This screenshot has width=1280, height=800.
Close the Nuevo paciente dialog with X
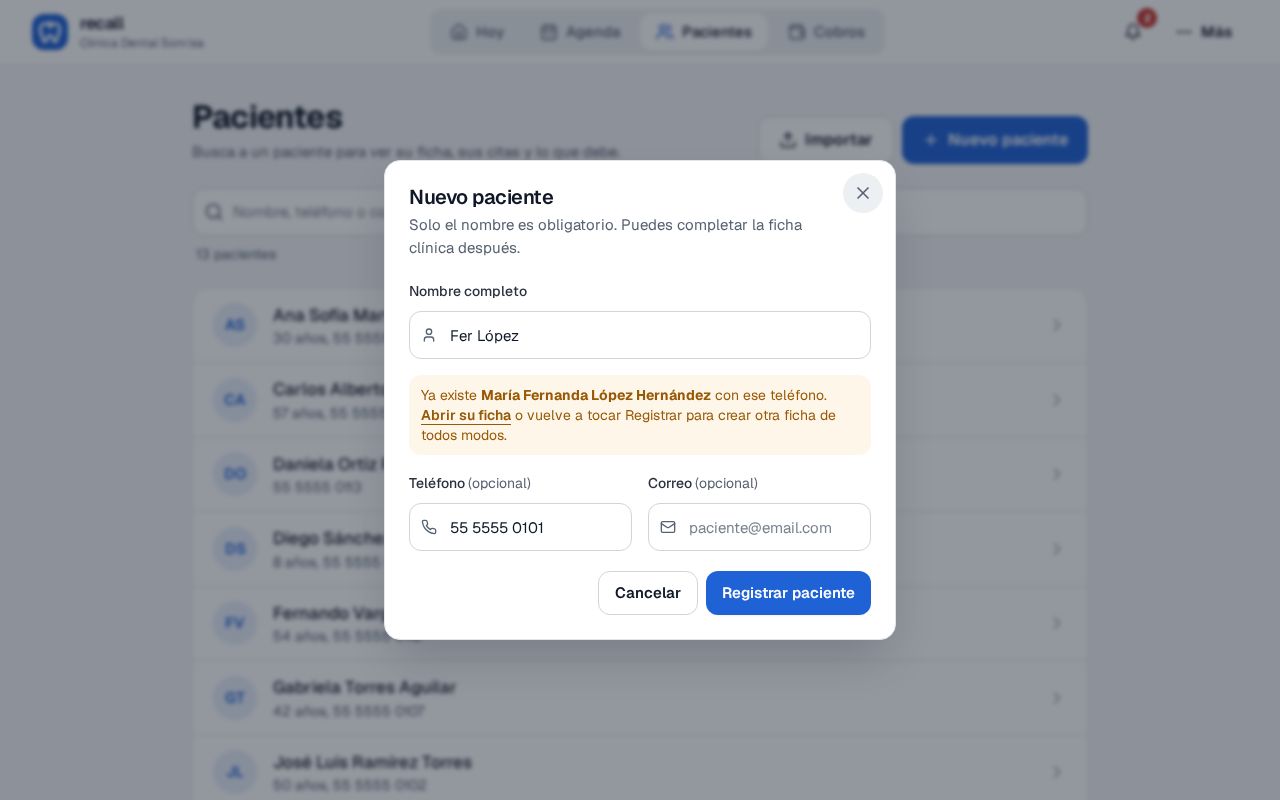click(863, 193)
